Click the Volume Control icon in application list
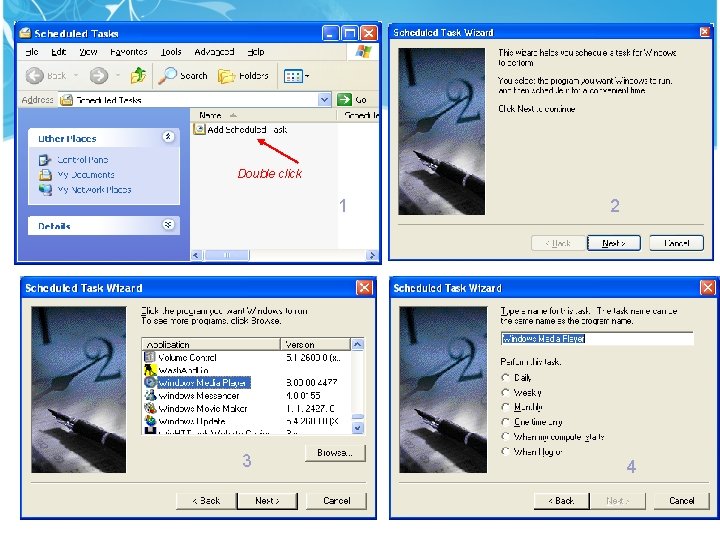 pyautogui.click(x=150, y=357)
